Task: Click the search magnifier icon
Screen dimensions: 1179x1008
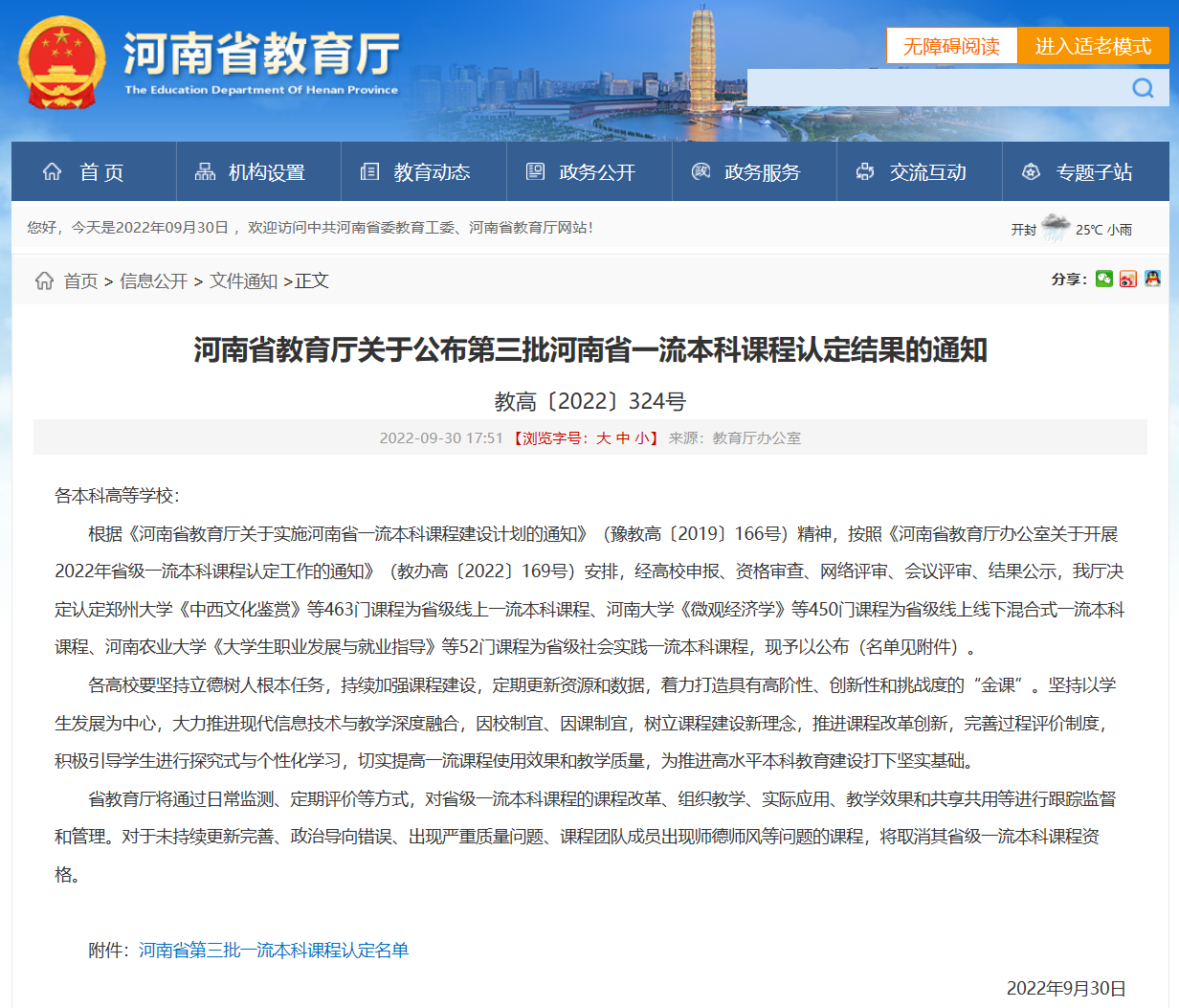Action: [x=1143, y=88]
